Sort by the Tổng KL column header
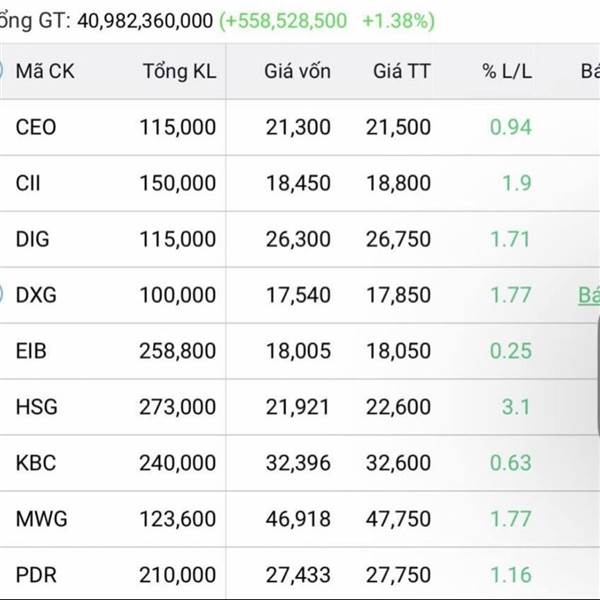600x600 pixels. point(179,71)
